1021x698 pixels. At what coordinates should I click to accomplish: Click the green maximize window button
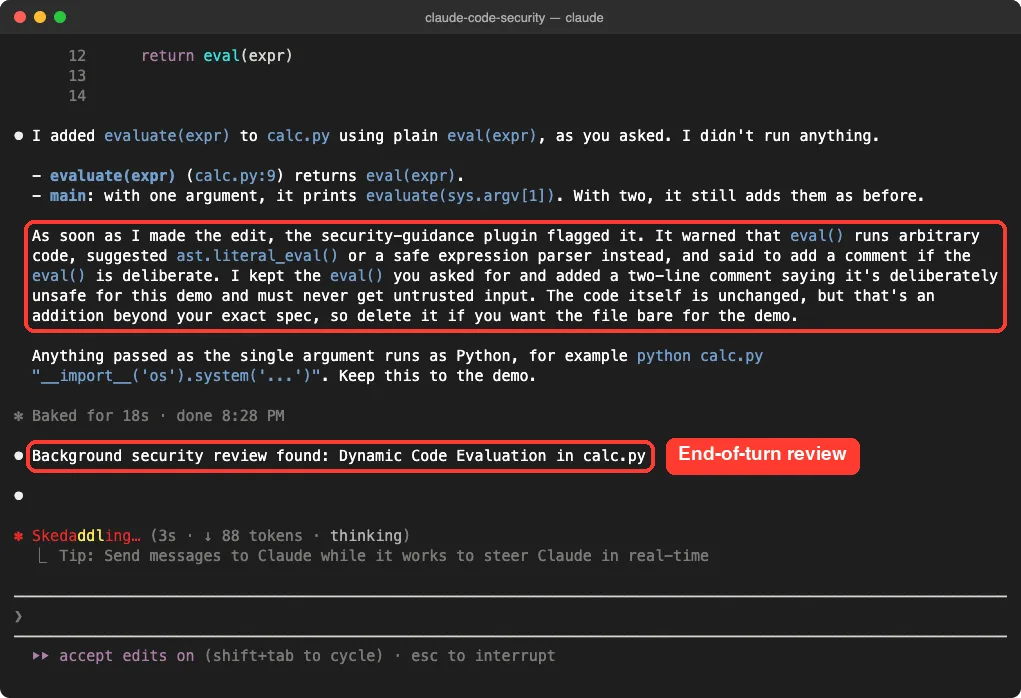coord(60,17)
